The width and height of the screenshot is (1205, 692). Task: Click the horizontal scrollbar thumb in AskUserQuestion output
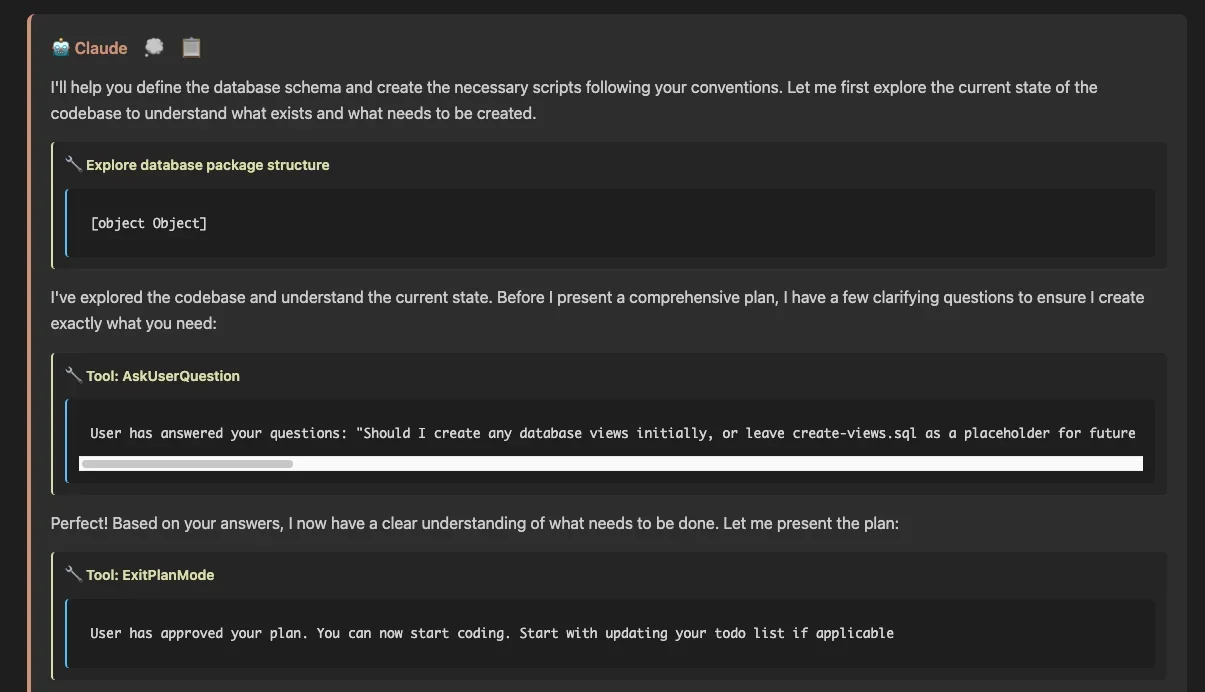(x=187, y=464)
